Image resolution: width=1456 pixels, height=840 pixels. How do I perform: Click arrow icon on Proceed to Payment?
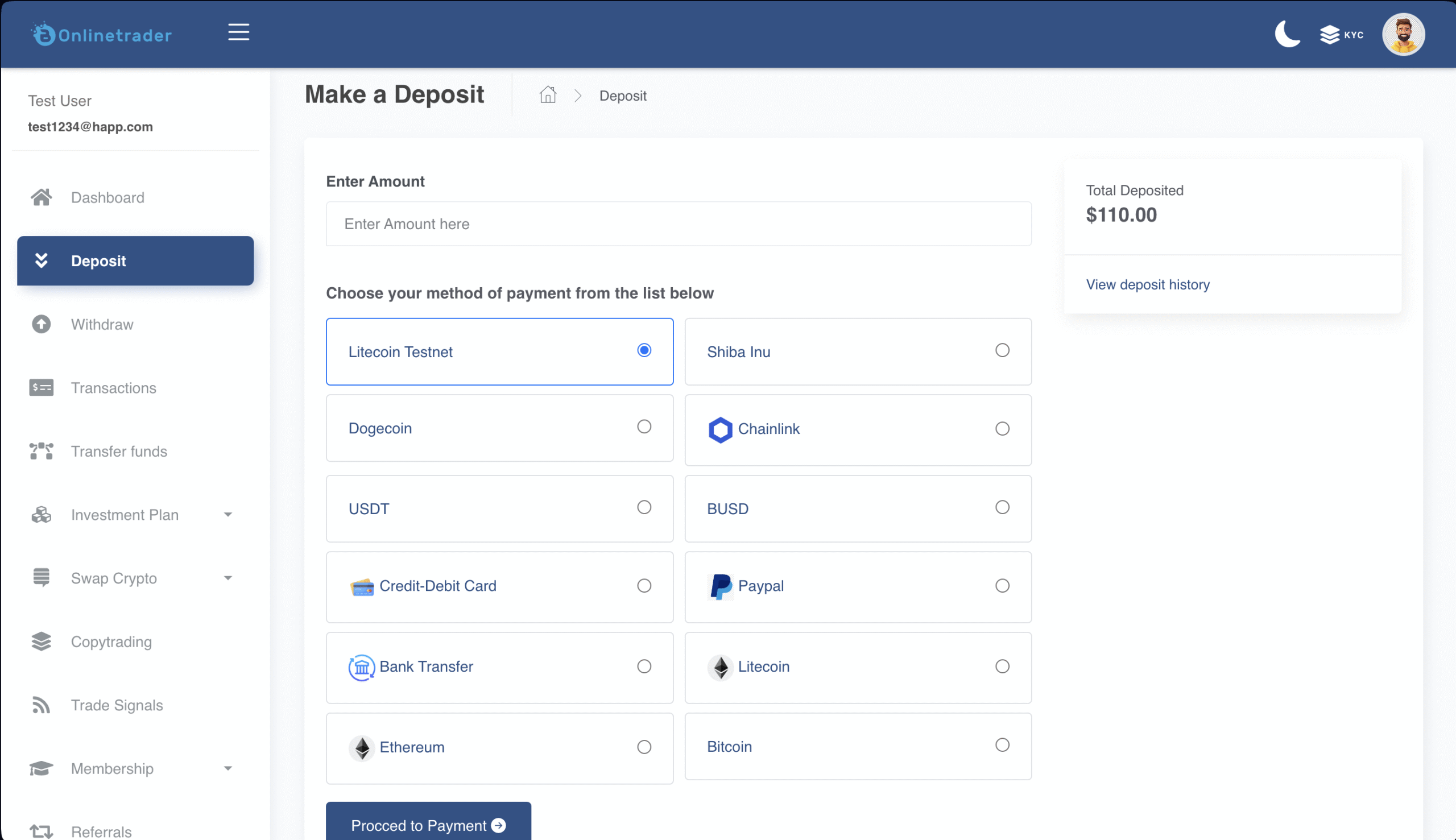tap(498, 826)
